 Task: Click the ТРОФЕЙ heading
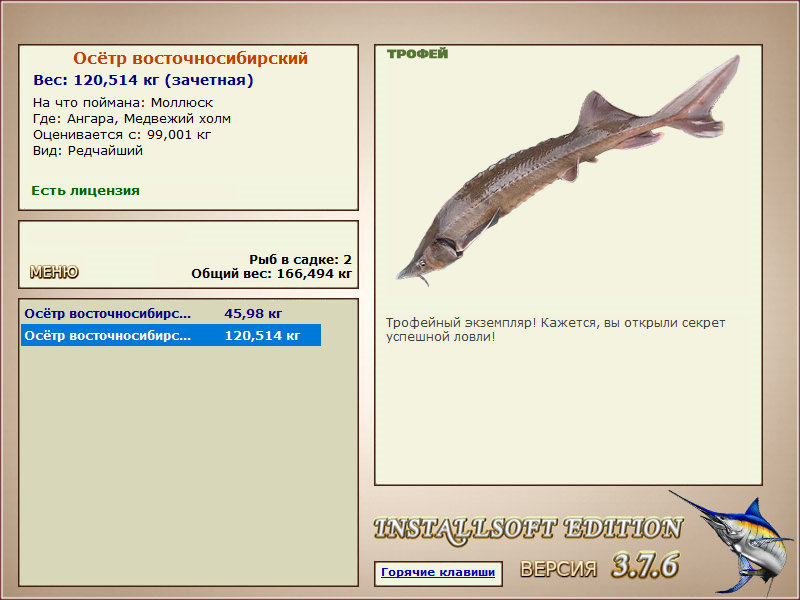click(417, 54)
